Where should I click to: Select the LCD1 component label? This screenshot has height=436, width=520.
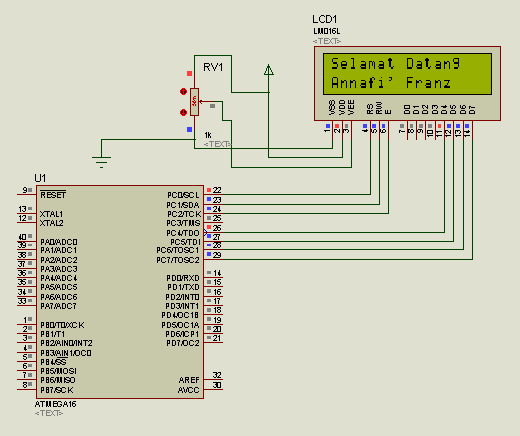click(x=324, y=19)
